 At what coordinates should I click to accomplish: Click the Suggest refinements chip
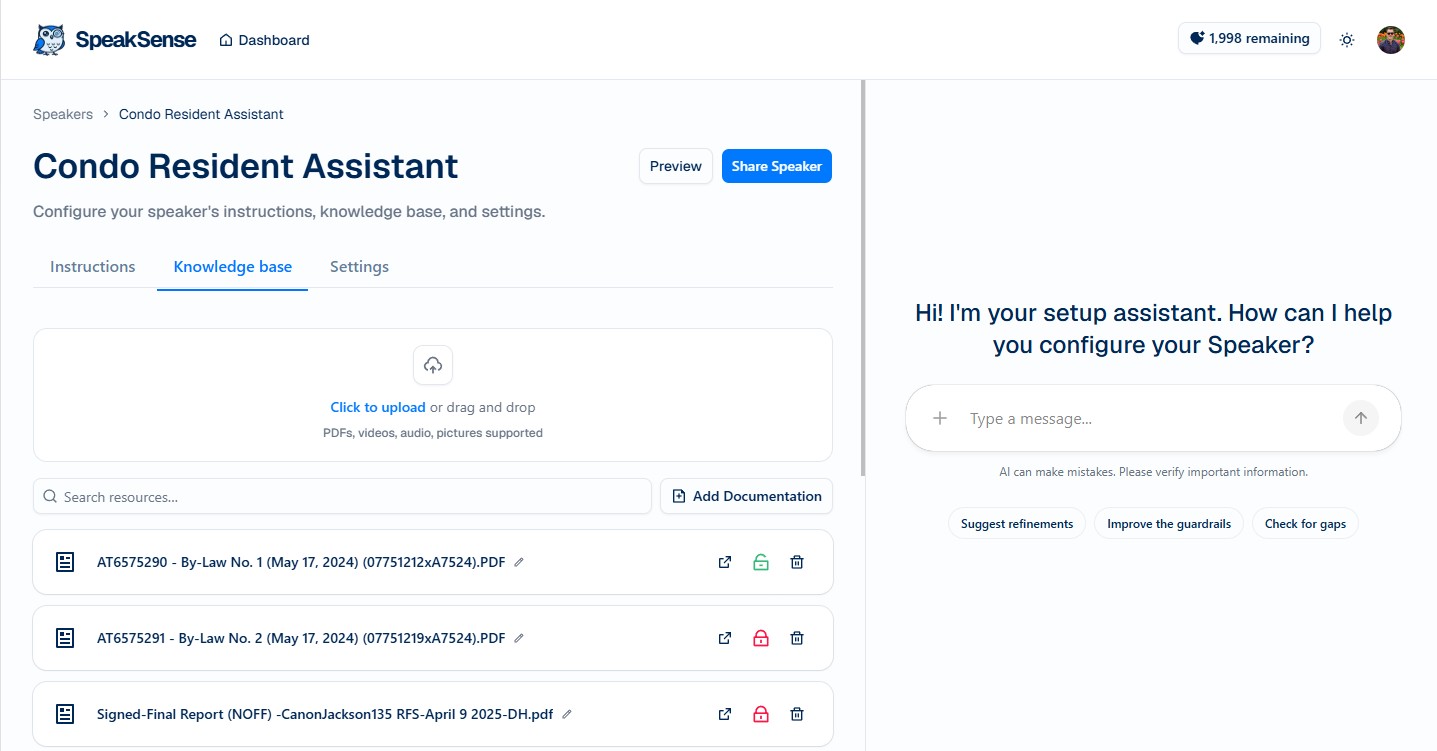point(1017,524)
